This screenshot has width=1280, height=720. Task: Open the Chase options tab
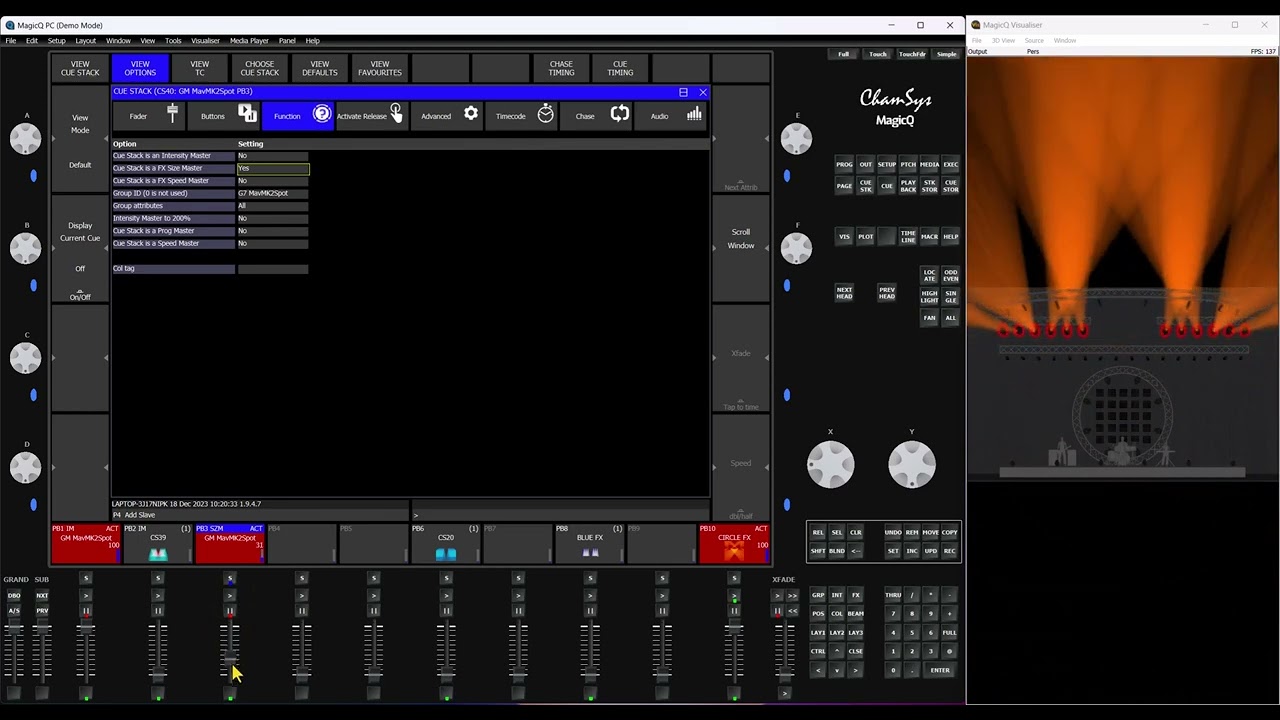596,116
